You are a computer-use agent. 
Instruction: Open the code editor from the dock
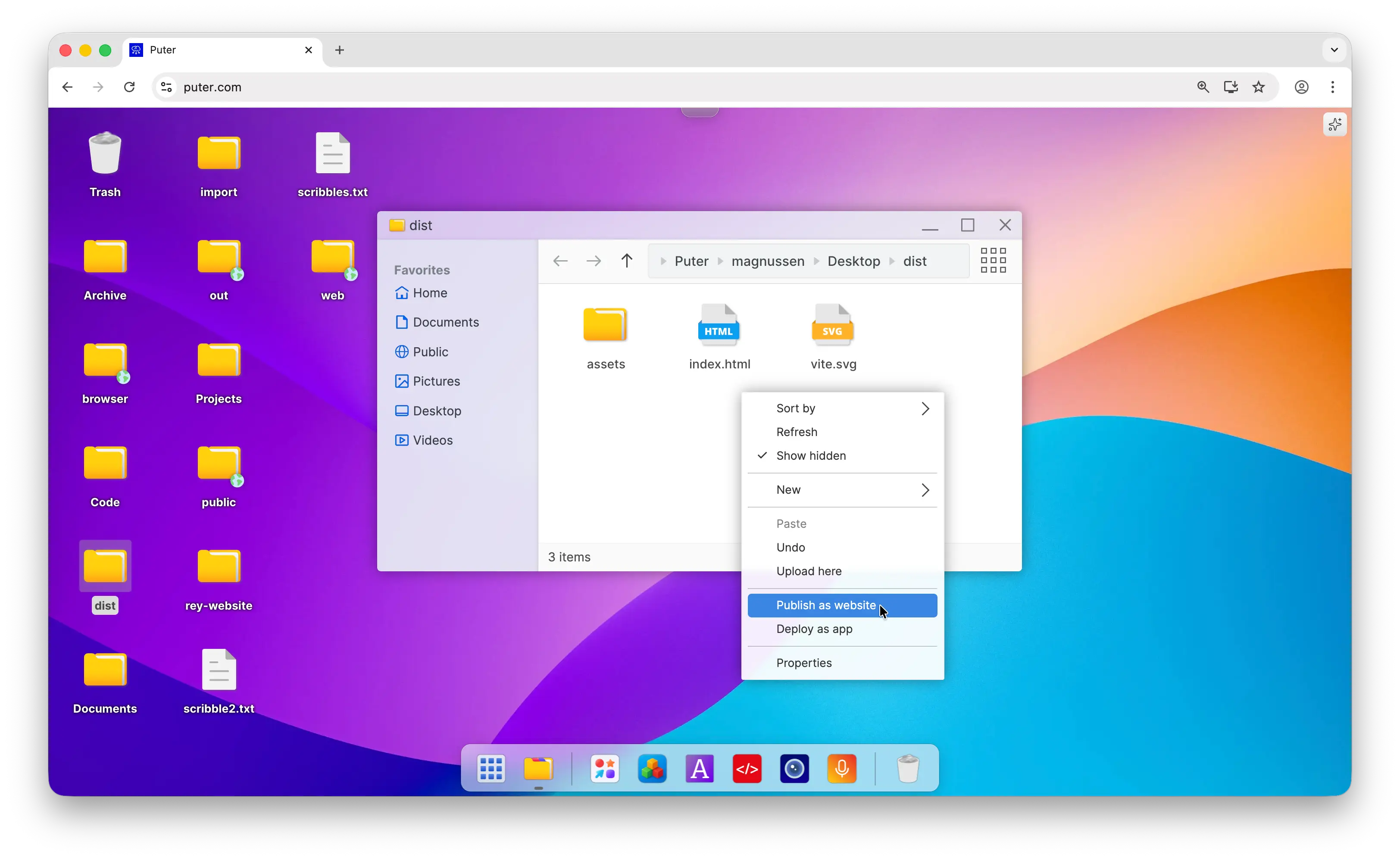tap(747, 768)
